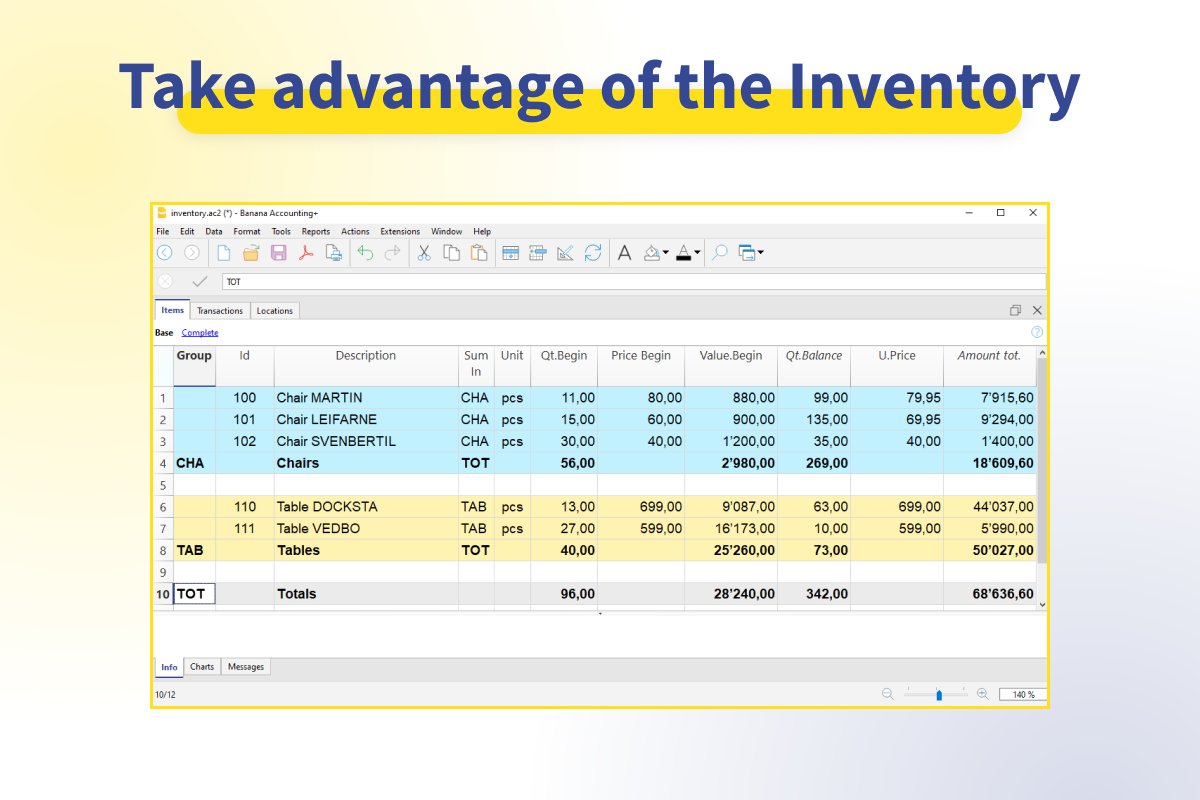Screen dimensions: 1200x800
Task: Export the file to PDF
Action: point(306,252)
